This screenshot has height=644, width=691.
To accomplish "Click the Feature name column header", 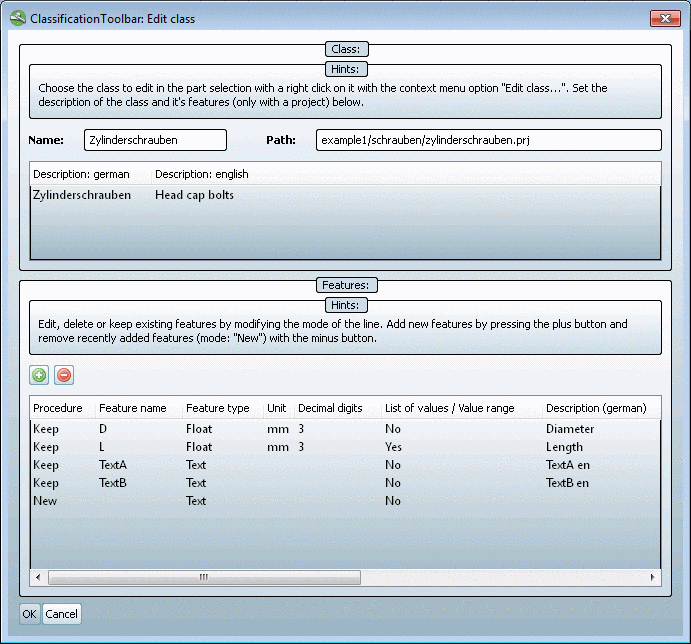I will [x=139, y=408].
